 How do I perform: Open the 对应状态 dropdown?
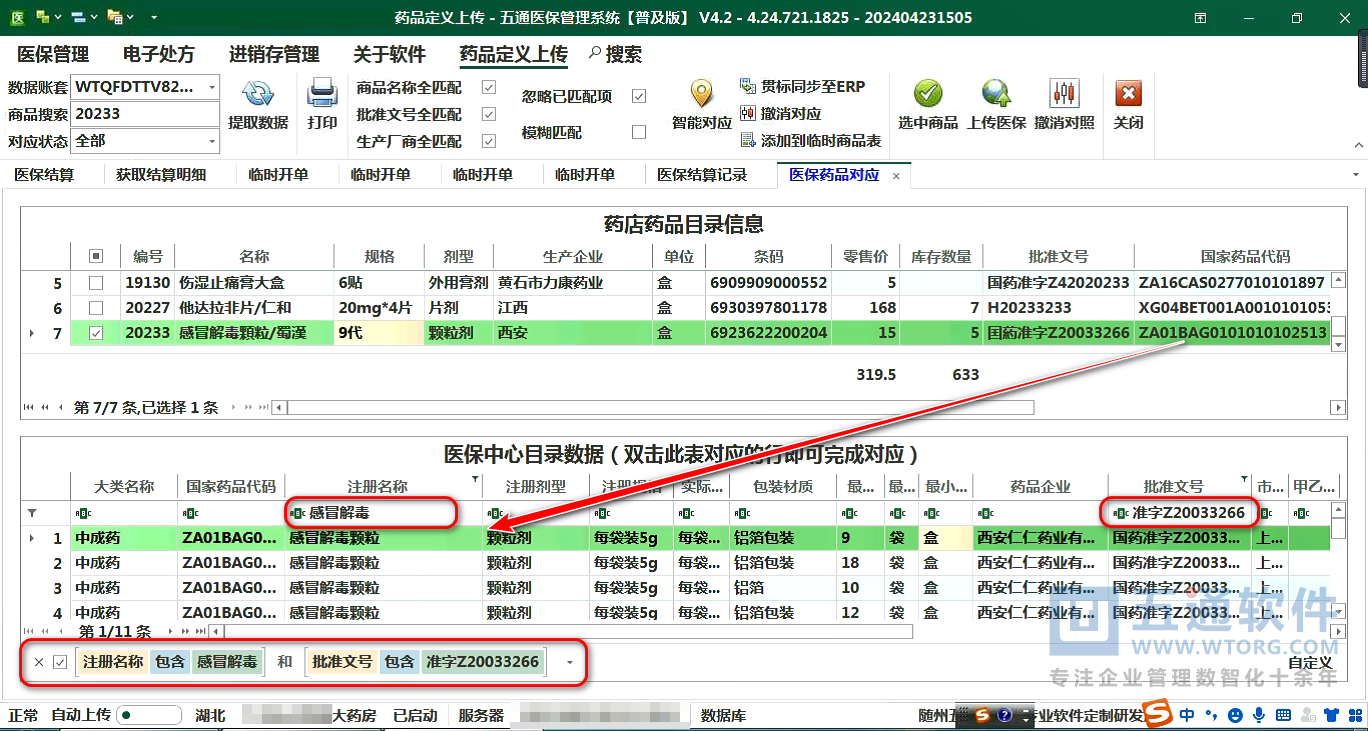tap(212, 141)
